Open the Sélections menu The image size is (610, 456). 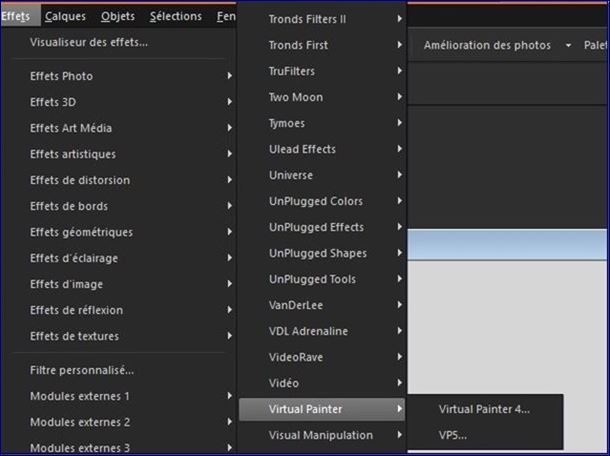coord(176,16)
